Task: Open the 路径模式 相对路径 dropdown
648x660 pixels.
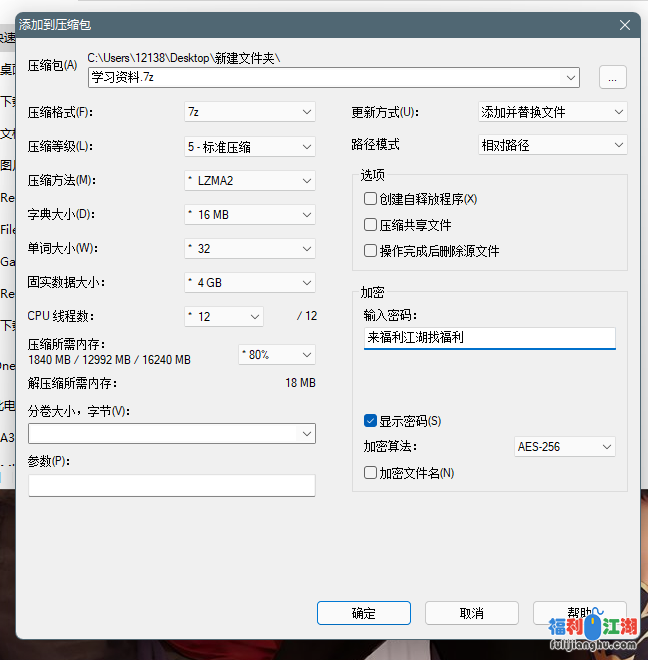Action: point(553,146)
